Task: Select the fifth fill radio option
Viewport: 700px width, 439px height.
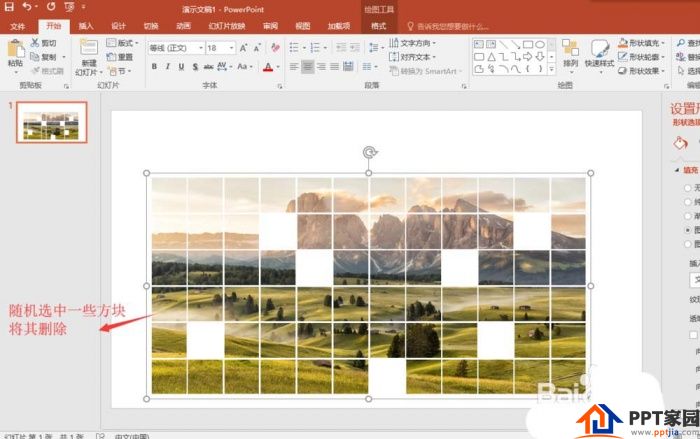Action: tap(688, 244)
